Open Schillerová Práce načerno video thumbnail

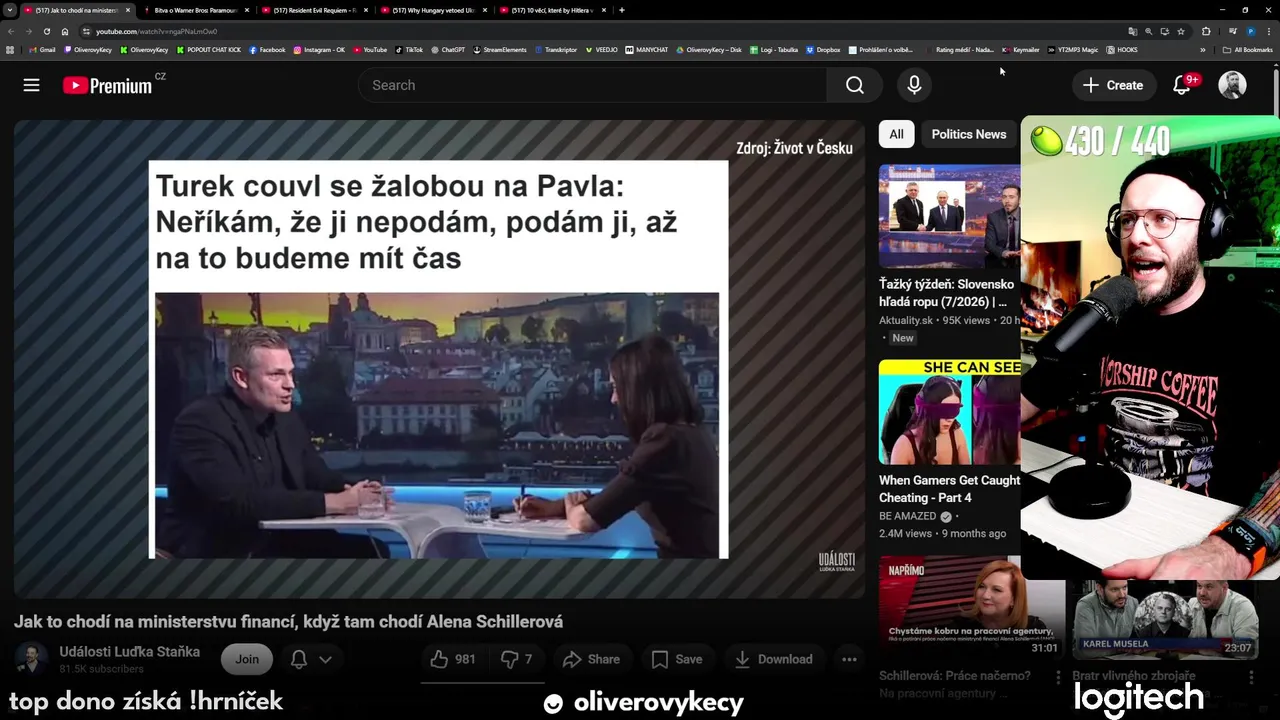coord(971,607)
